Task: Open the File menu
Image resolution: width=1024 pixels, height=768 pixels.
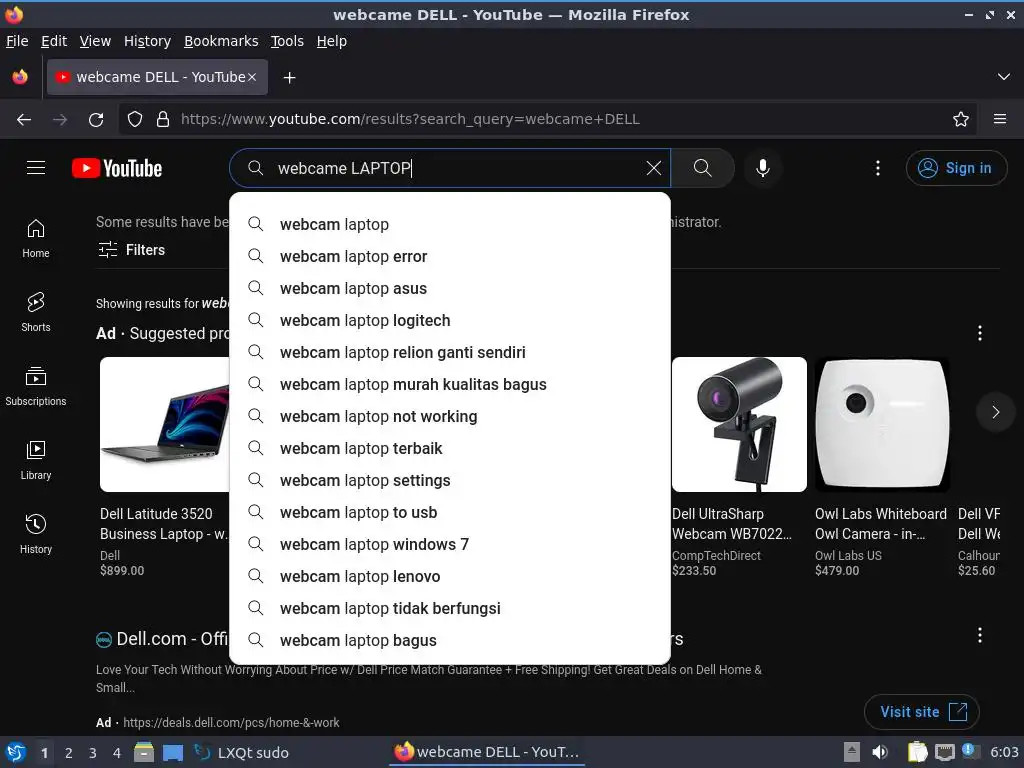Action: pyautogui.click(x=17, y=41)
